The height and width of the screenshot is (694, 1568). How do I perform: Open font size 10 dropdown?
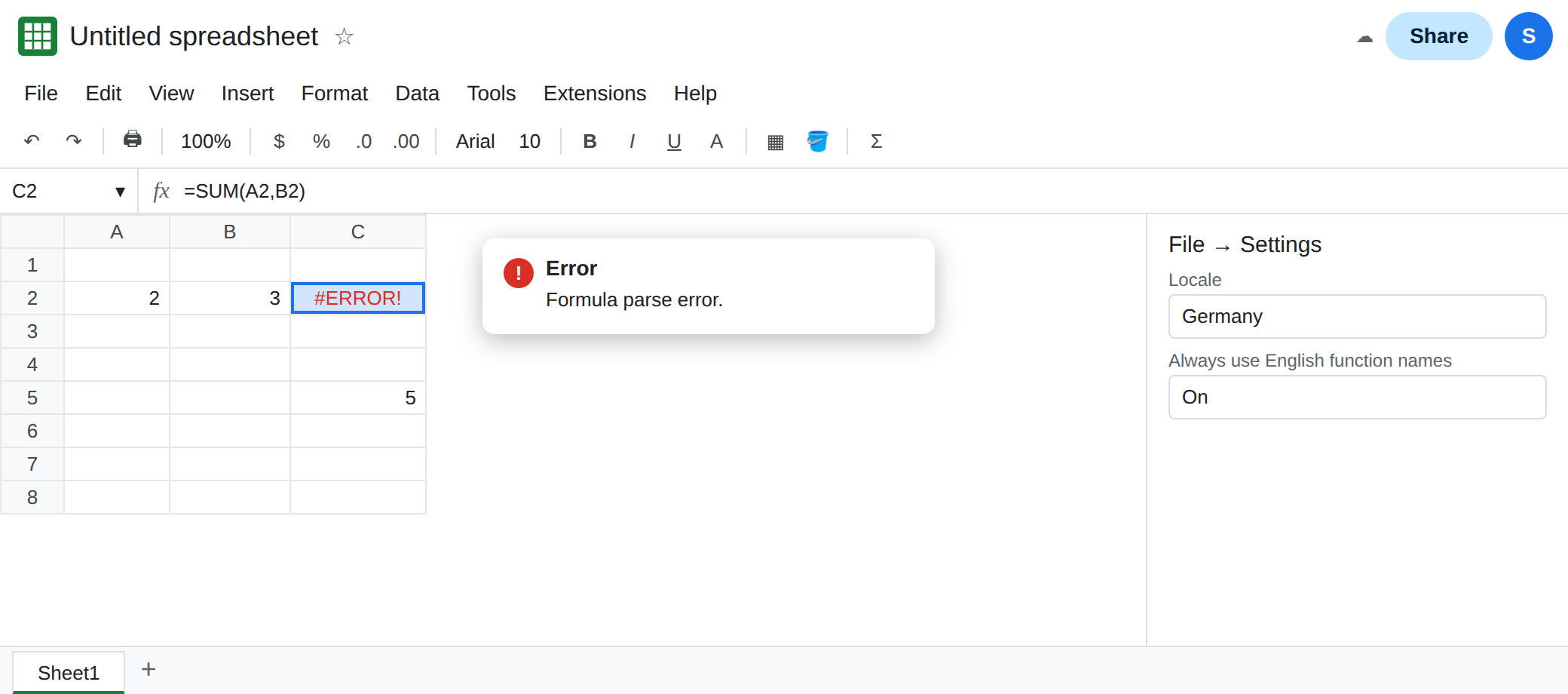[x=529, y=141]
